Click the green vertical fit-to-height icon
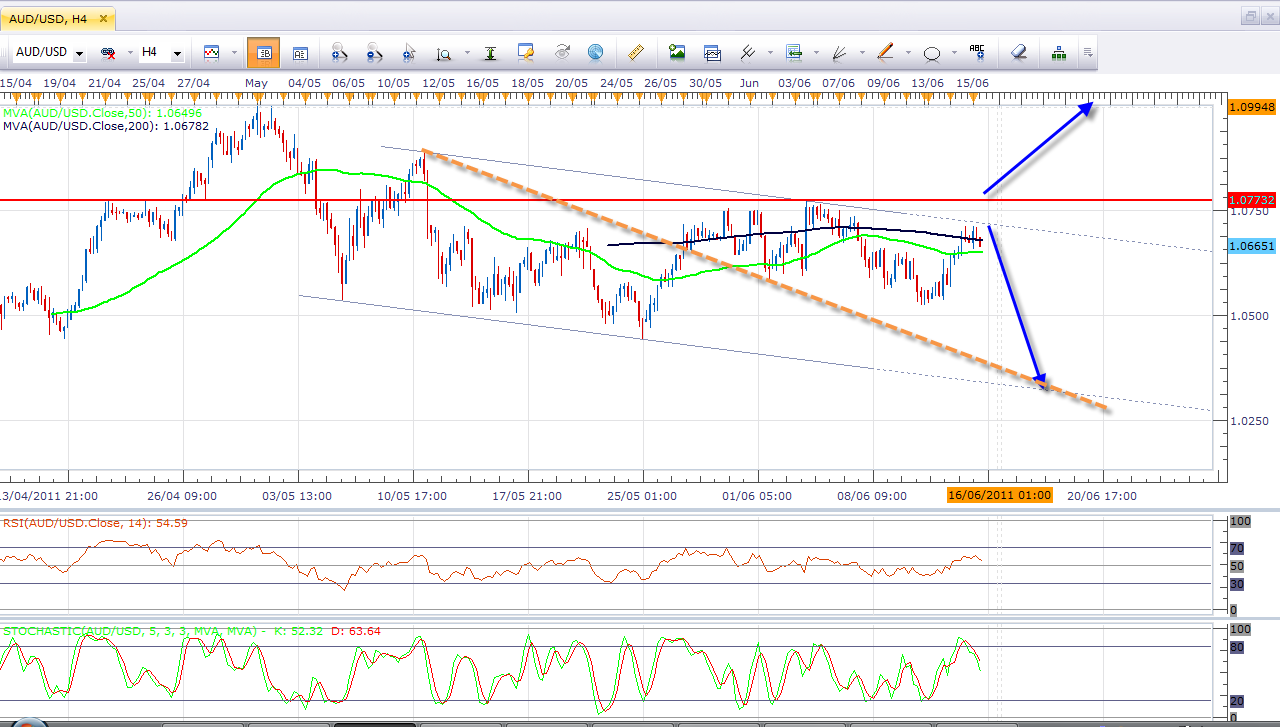 point(490,52)
